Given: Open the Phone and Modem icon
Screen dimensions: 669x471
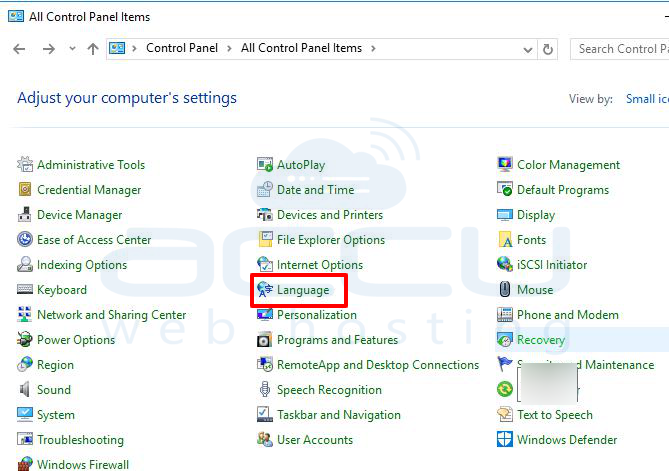Looking at the screenshot, I should 505,314.
